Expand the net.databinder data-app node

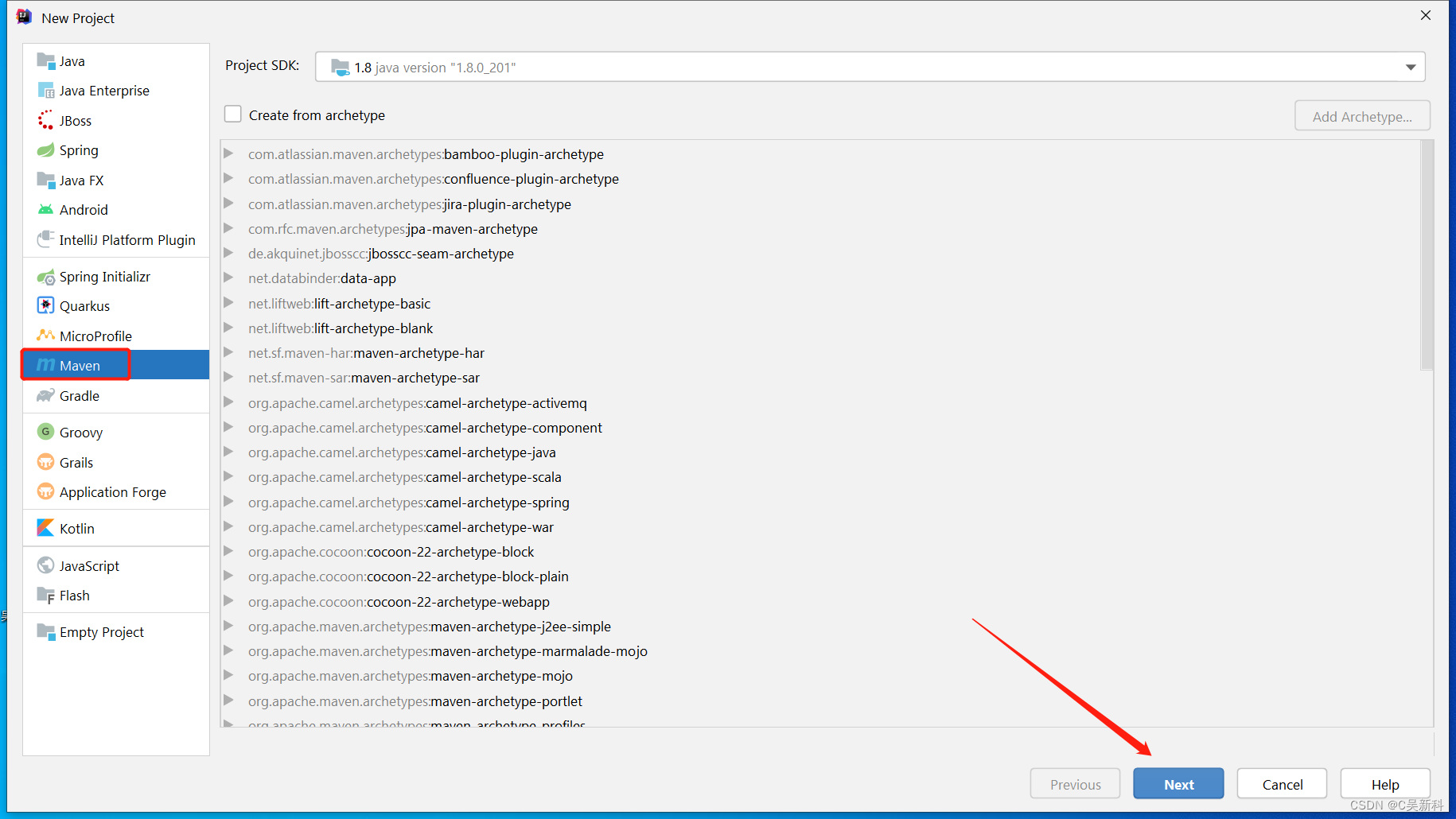click(228, 278)
